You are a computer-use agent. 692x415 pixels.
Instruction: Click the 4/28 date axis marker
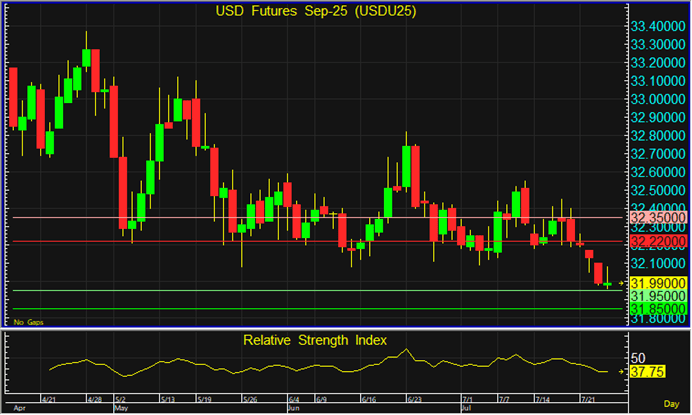(x=95, y=398)
